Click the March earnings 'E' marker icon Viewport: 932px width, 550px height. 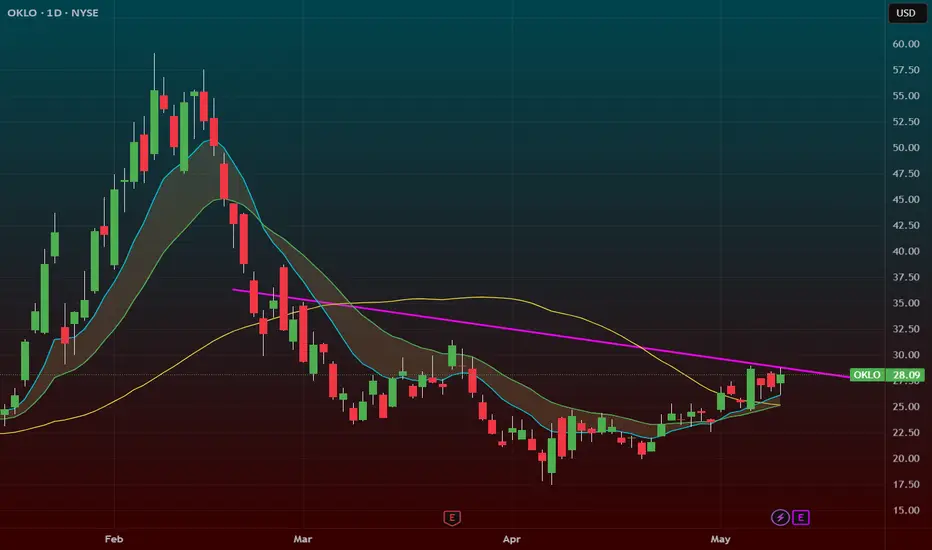[x=452, y=518]
